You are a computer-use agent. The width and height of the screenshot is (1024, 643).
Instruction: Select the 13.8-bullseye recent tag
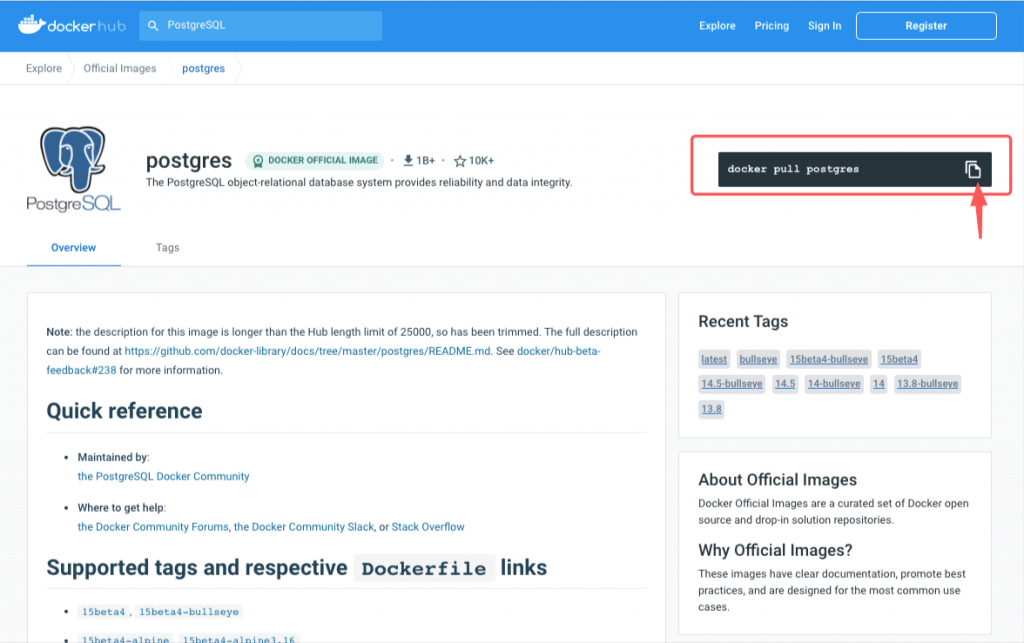[927, 384]
